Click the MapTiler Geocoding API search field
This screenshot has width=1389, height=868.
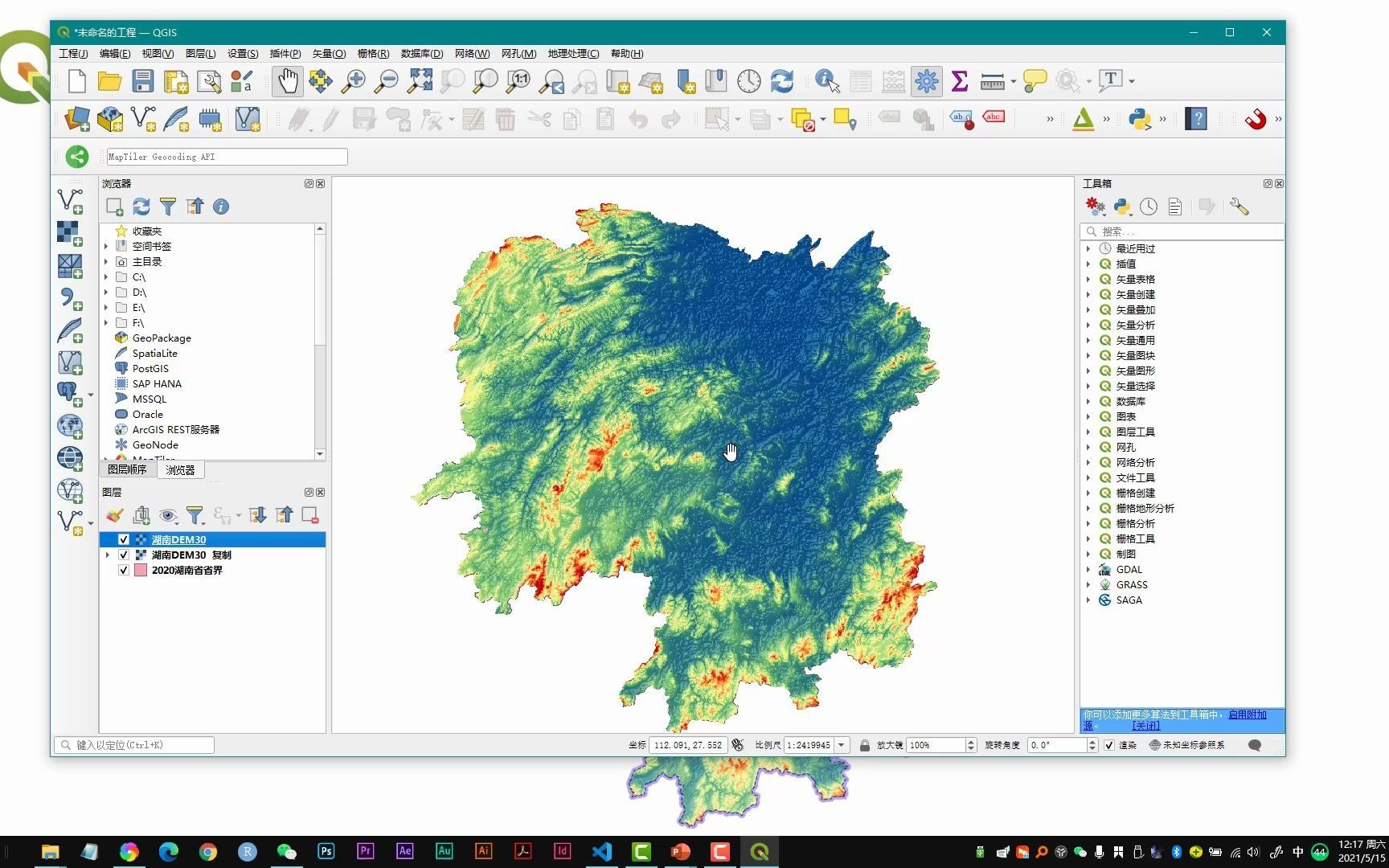pos(227,157)
